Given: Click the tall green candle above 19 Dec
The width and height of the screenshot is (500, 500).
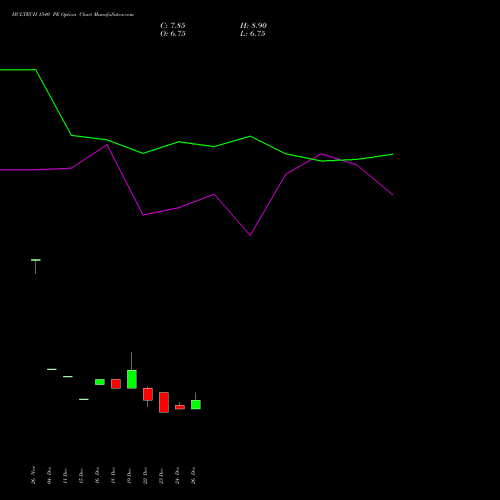Looking at the screenshot, I should [x=132, y=379].
